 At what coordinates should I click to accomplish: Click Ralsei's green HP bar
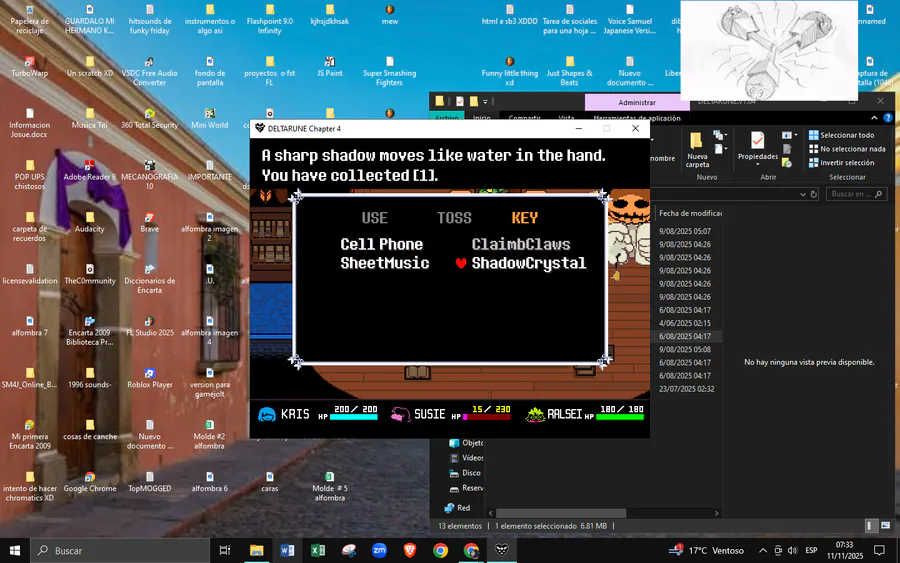620,417
